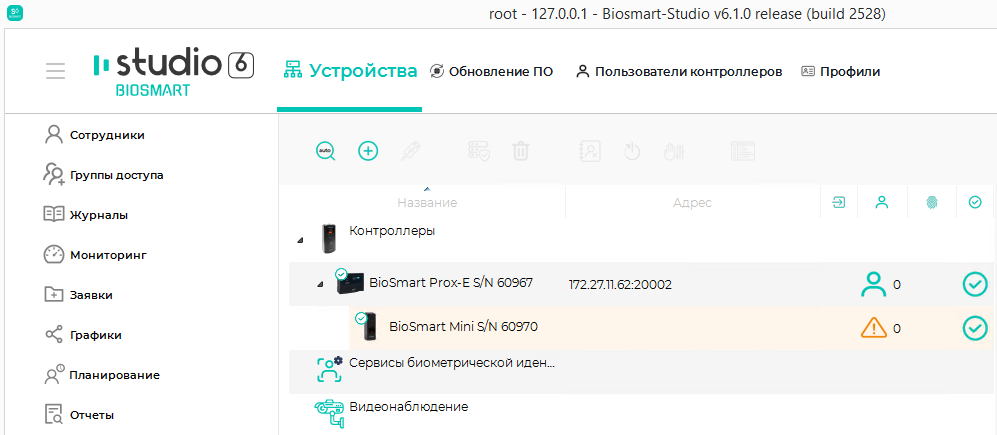Toggle the status checkmark for BioSmart Prox-E
The height and width of the screenshot is (435, 997).
[x=975, y=284]
